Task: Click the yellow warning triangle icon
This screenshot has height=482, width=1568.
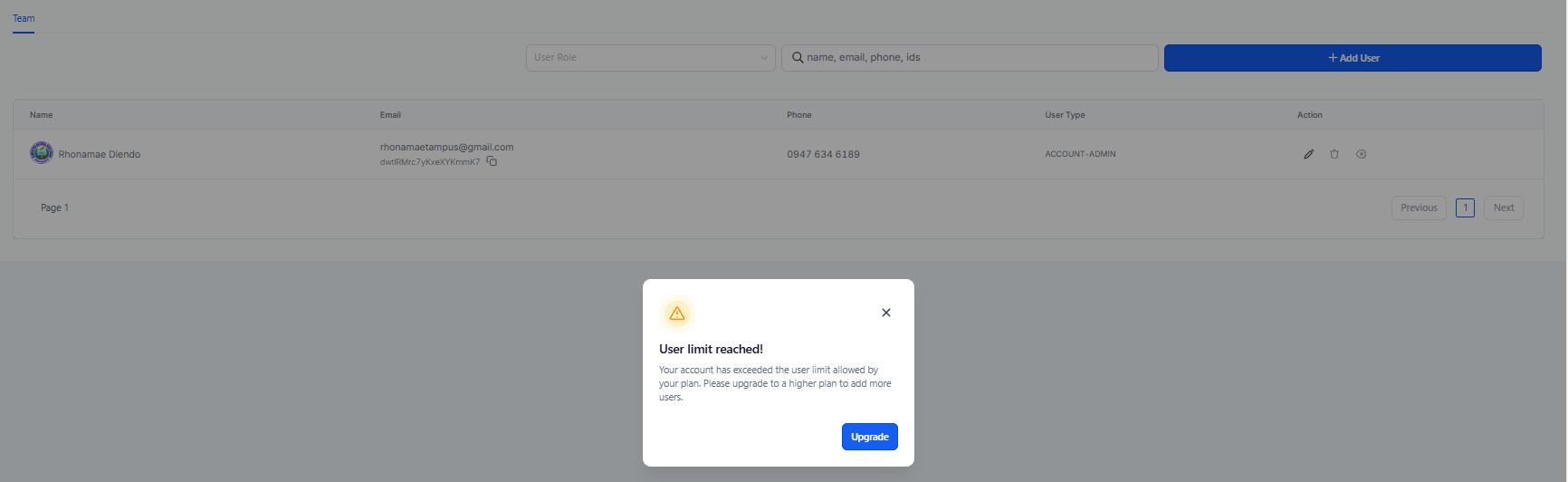Action: pyautogui.click(x=676, y=313)
